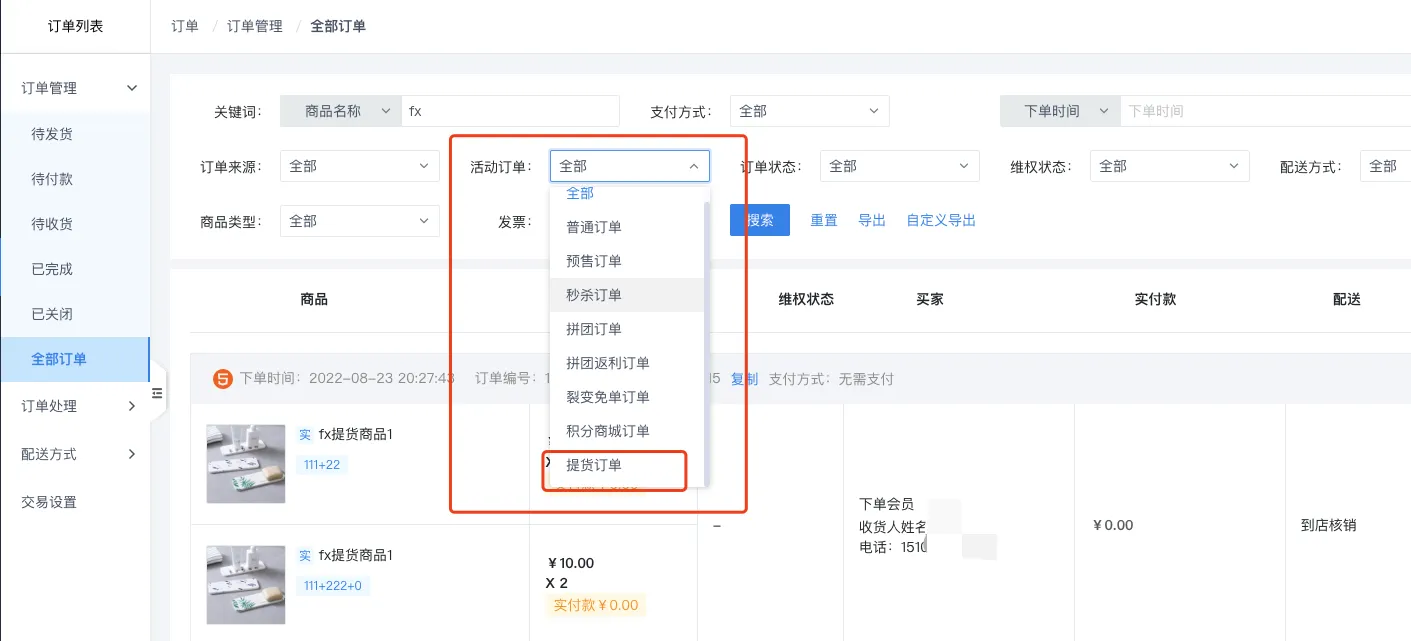Viewport: 1411px width, 641px height.
Task: Select the 积分商城订单 option
Action: 627,431
